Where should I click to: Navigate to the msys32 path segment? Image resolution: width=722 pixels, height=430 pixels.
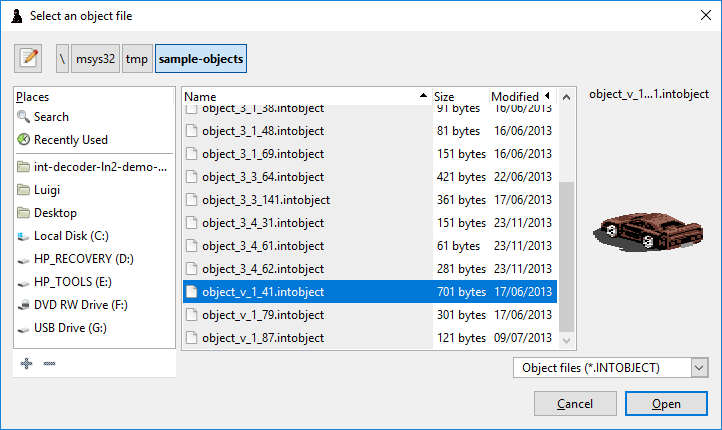pos(95,58)
